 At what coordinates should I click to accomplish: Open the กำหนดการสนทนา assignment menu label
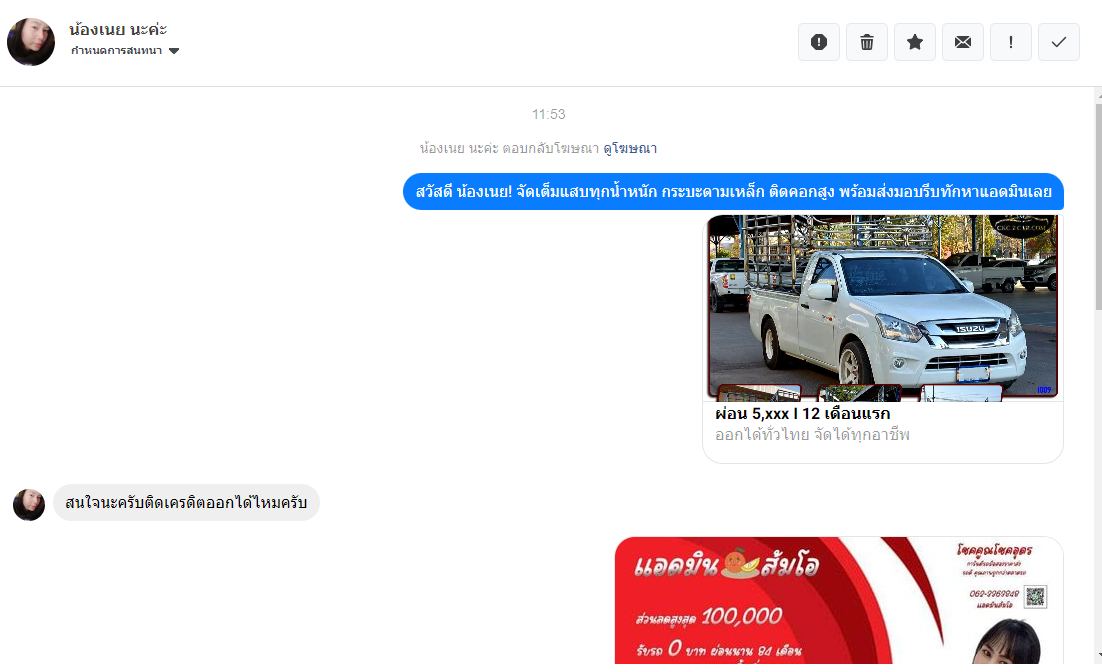pos(116,51)
